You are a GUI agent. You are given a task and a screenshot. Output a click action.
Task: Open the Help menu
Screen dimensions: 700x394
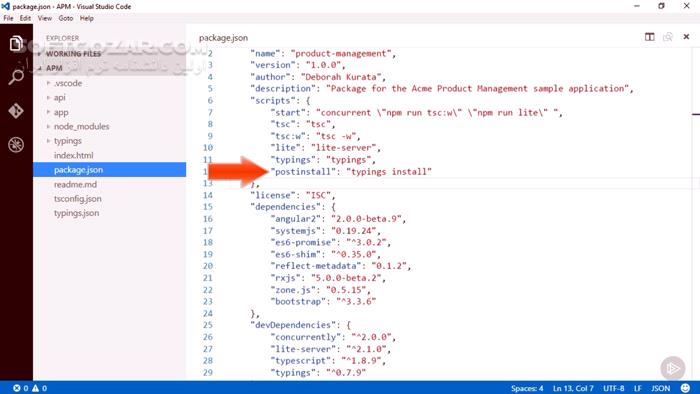pos(87,18)
